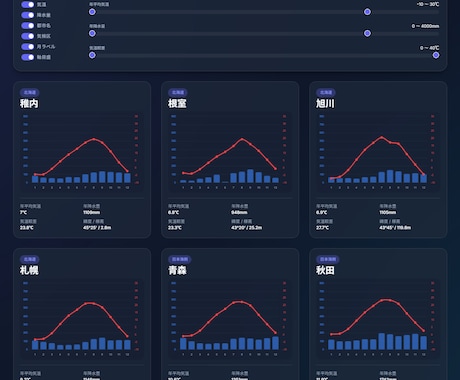Click the 年平均気温 slider minimum handle
The image size is (460, 380).
point(92,12)
